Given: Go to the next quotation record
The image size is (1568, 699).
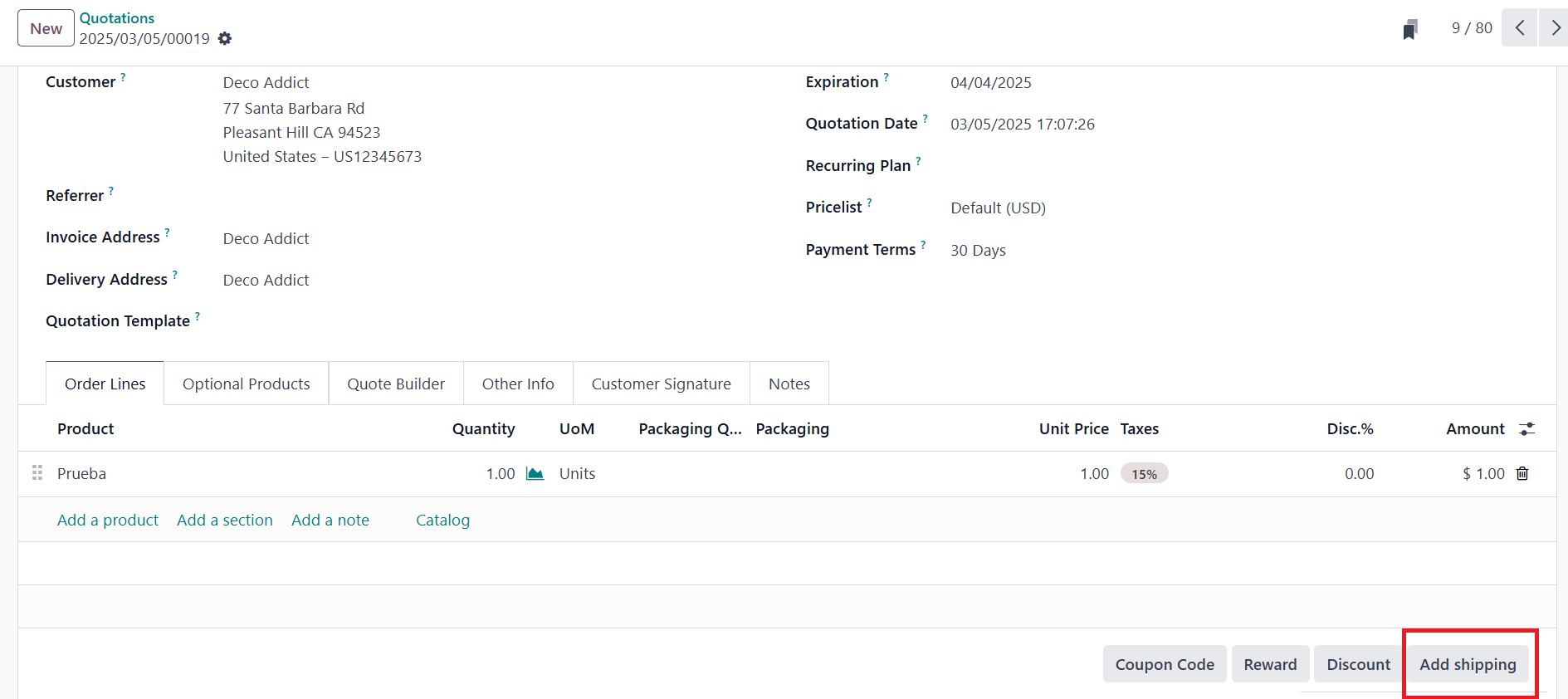Looking at the screenshot, I should [1555, 28].
